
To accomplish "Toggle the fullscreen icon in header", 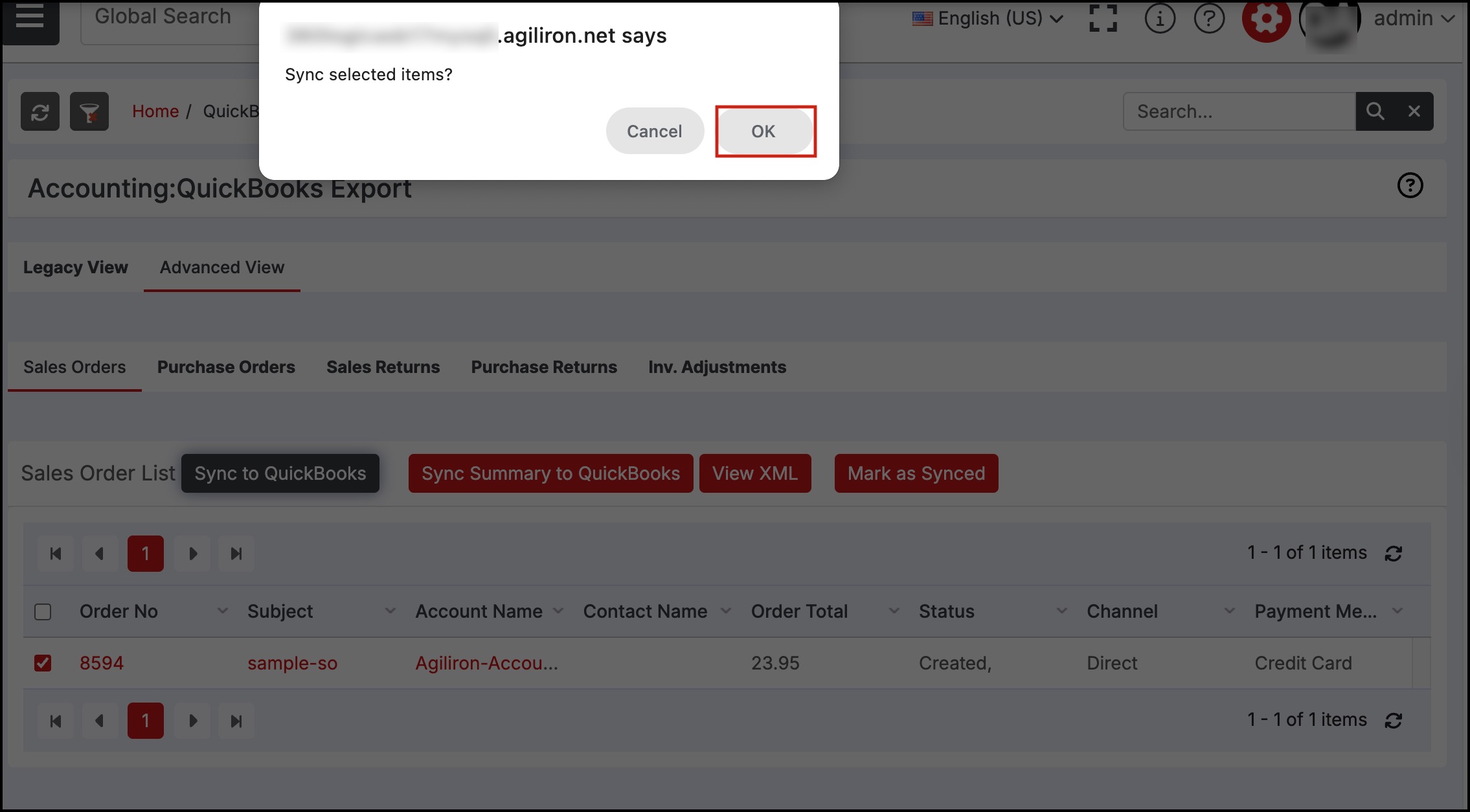I will (x=1103, y=18).
